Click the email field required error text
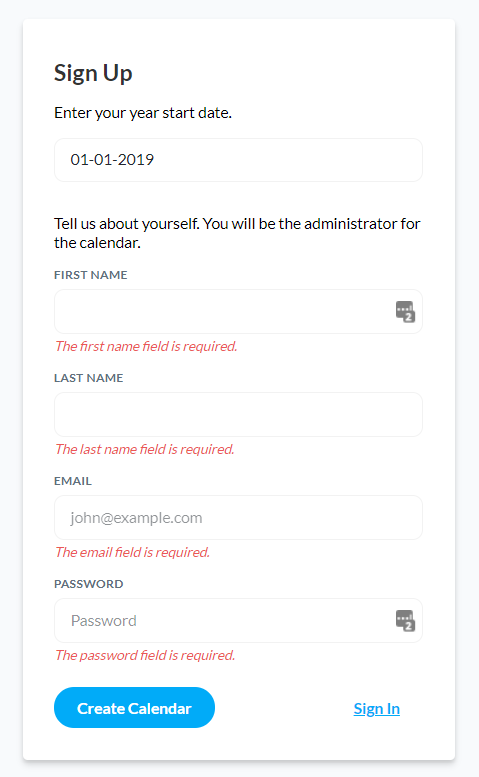This screenshot has height=777, width=479. (133, 553)
